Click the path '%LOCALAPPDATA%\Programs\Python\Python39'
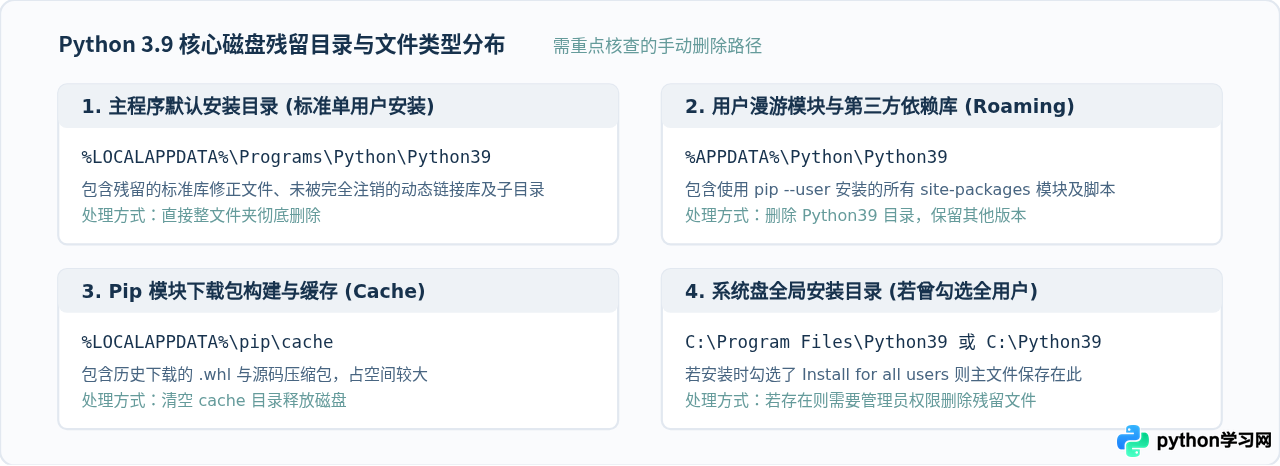 tap(286, 157)
